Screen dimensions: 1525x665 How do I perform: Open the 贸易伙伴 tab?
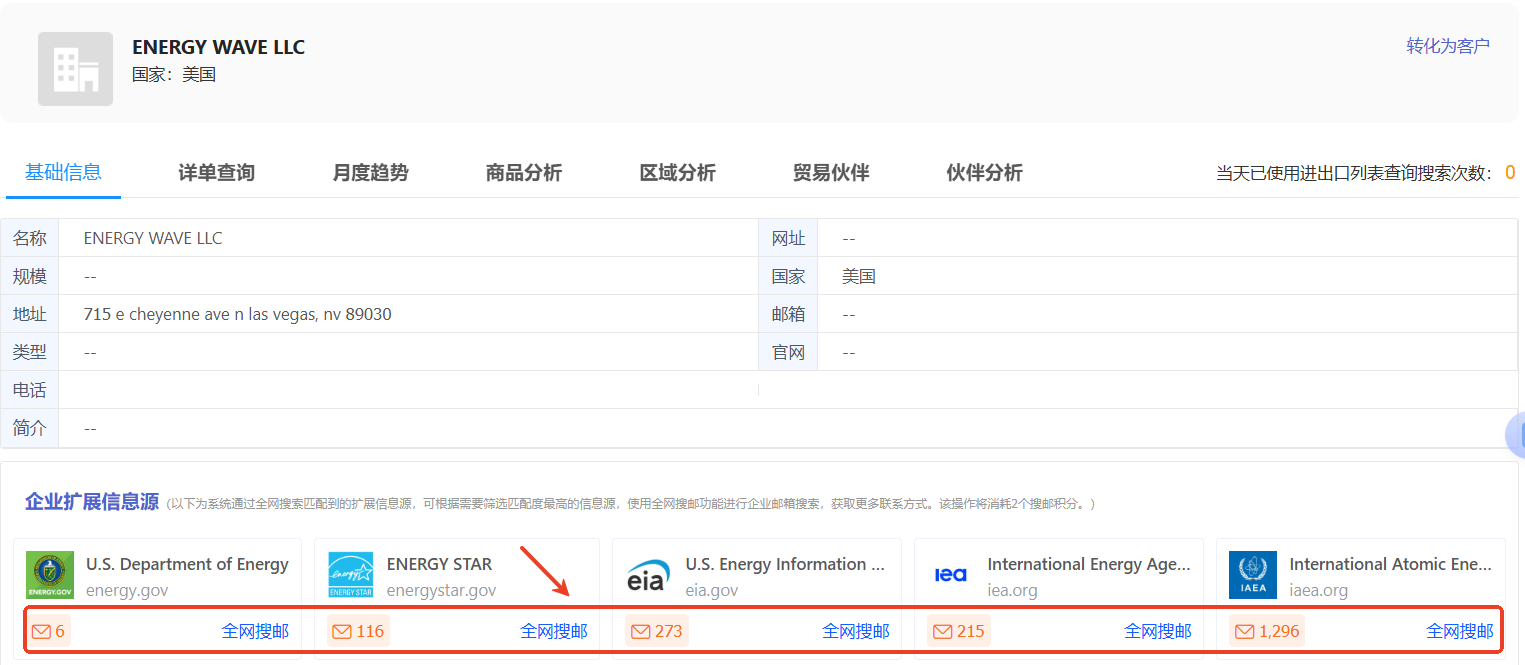coord(831,173)
